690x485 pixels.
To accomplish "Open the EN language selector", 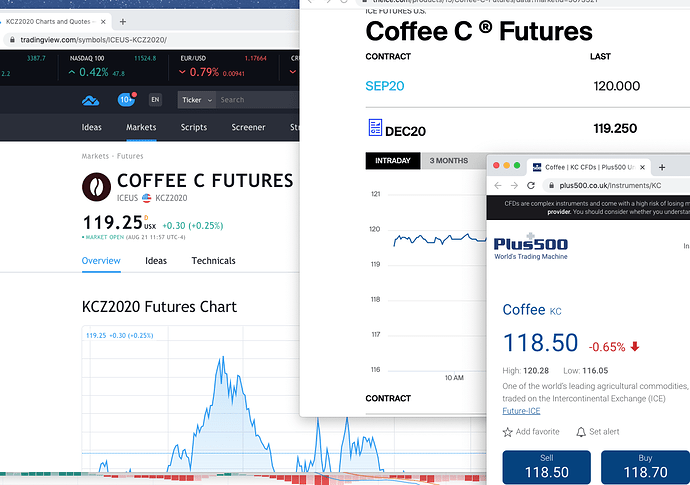I will [x=155, y=100].
